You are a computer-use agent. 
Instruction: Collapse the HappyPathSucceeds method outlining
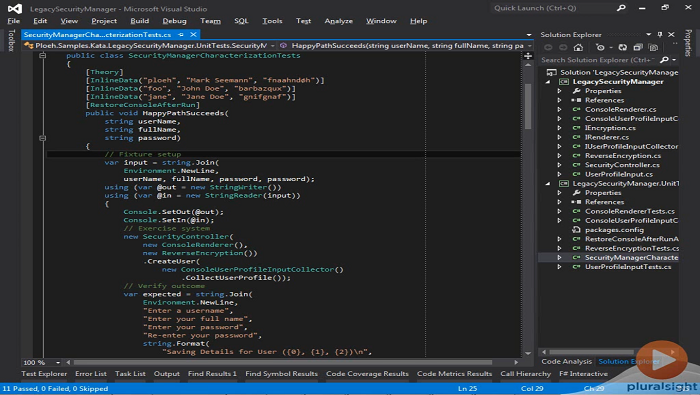tap(42, 138)
